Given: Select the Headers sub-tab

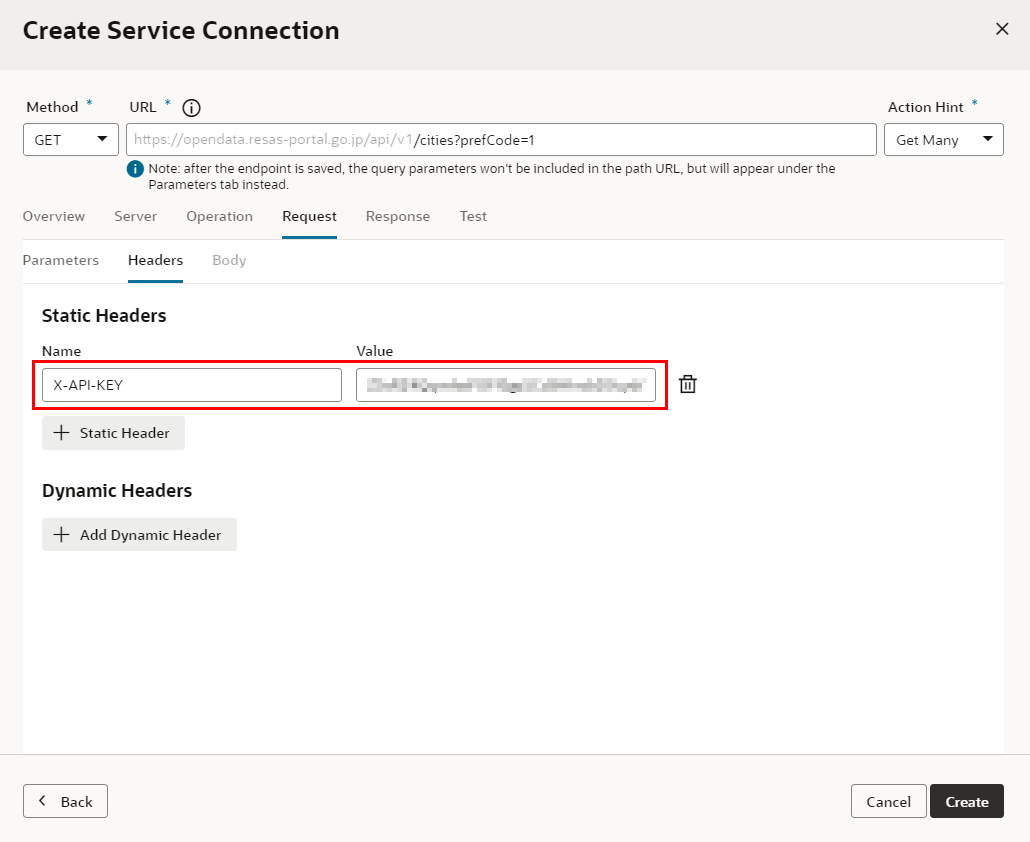Looking at the screenshot, I should [155, 260].
